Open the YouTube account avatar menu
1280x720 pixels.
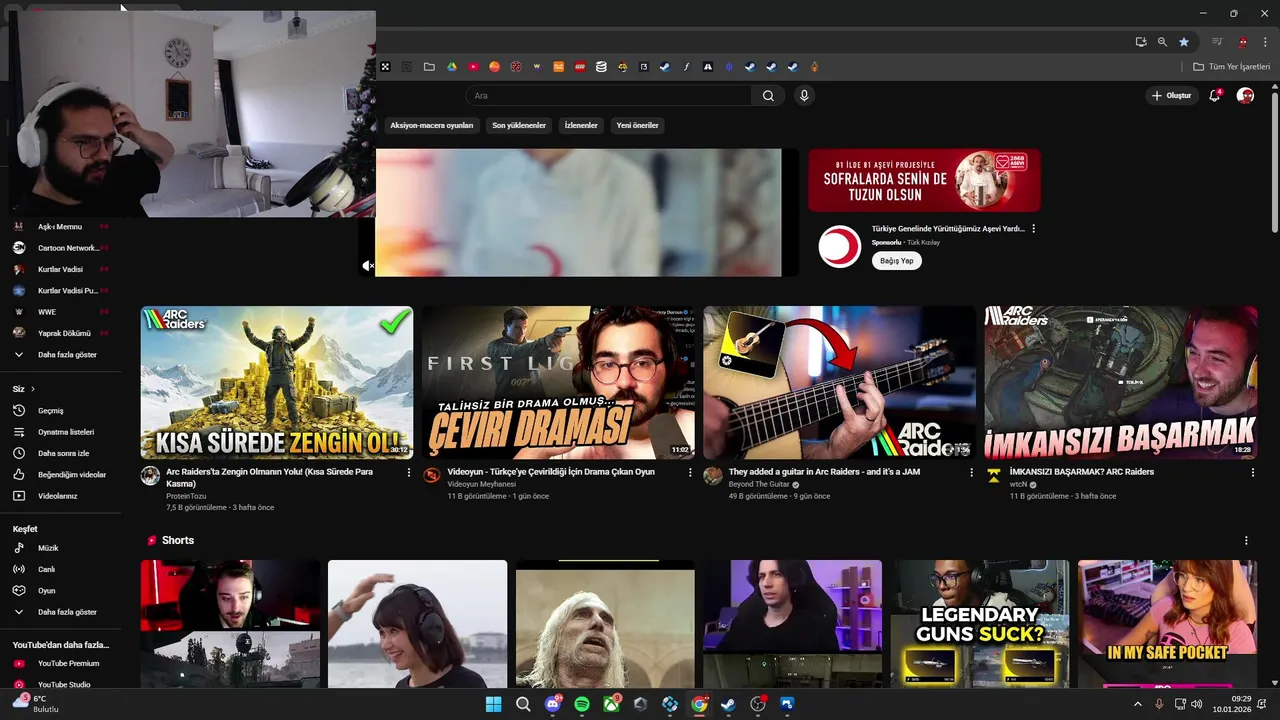tap(1245, 96)
